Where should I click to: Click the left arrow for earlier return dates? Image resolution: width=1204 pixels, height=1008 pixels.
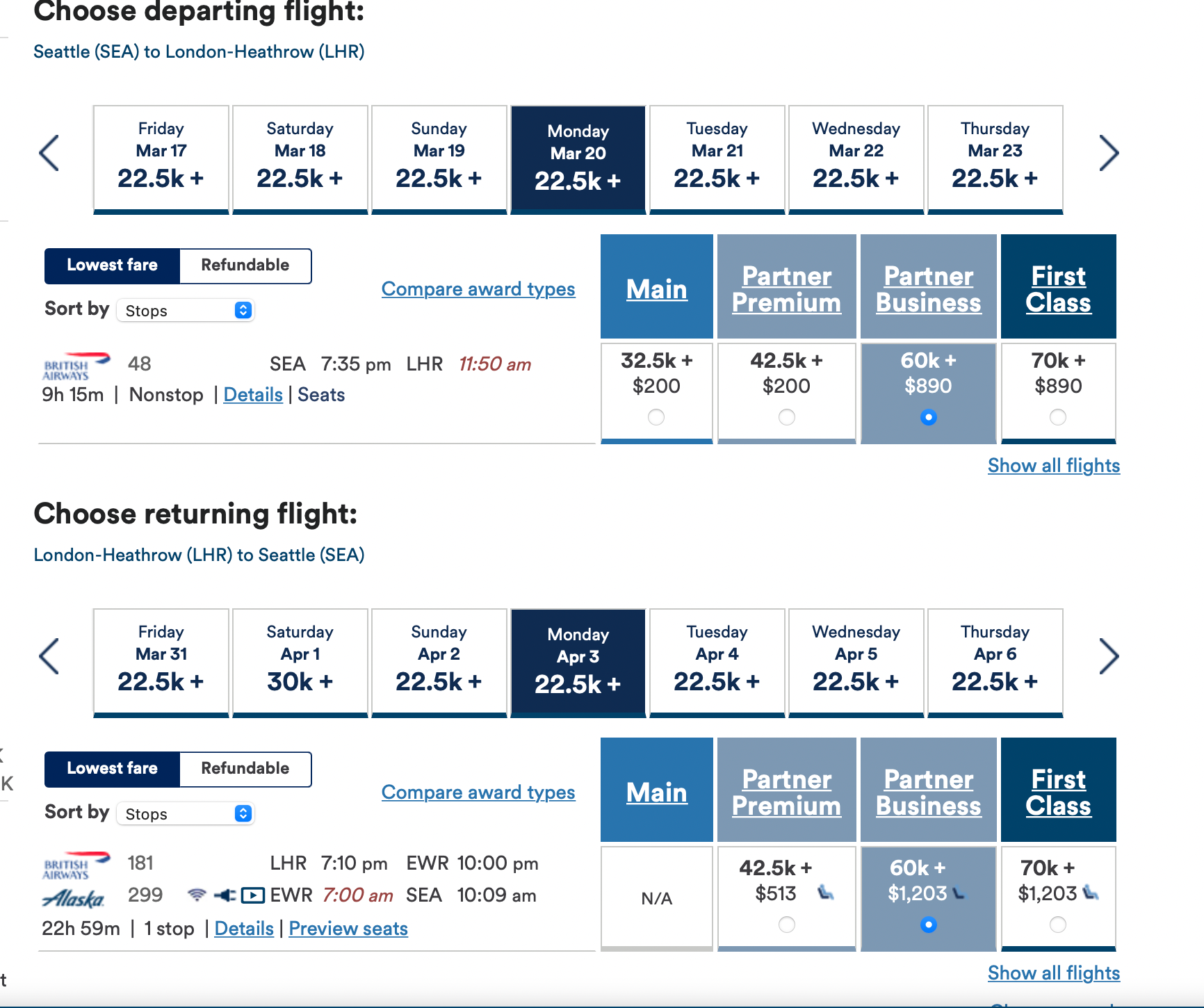[x=49, y=656]
